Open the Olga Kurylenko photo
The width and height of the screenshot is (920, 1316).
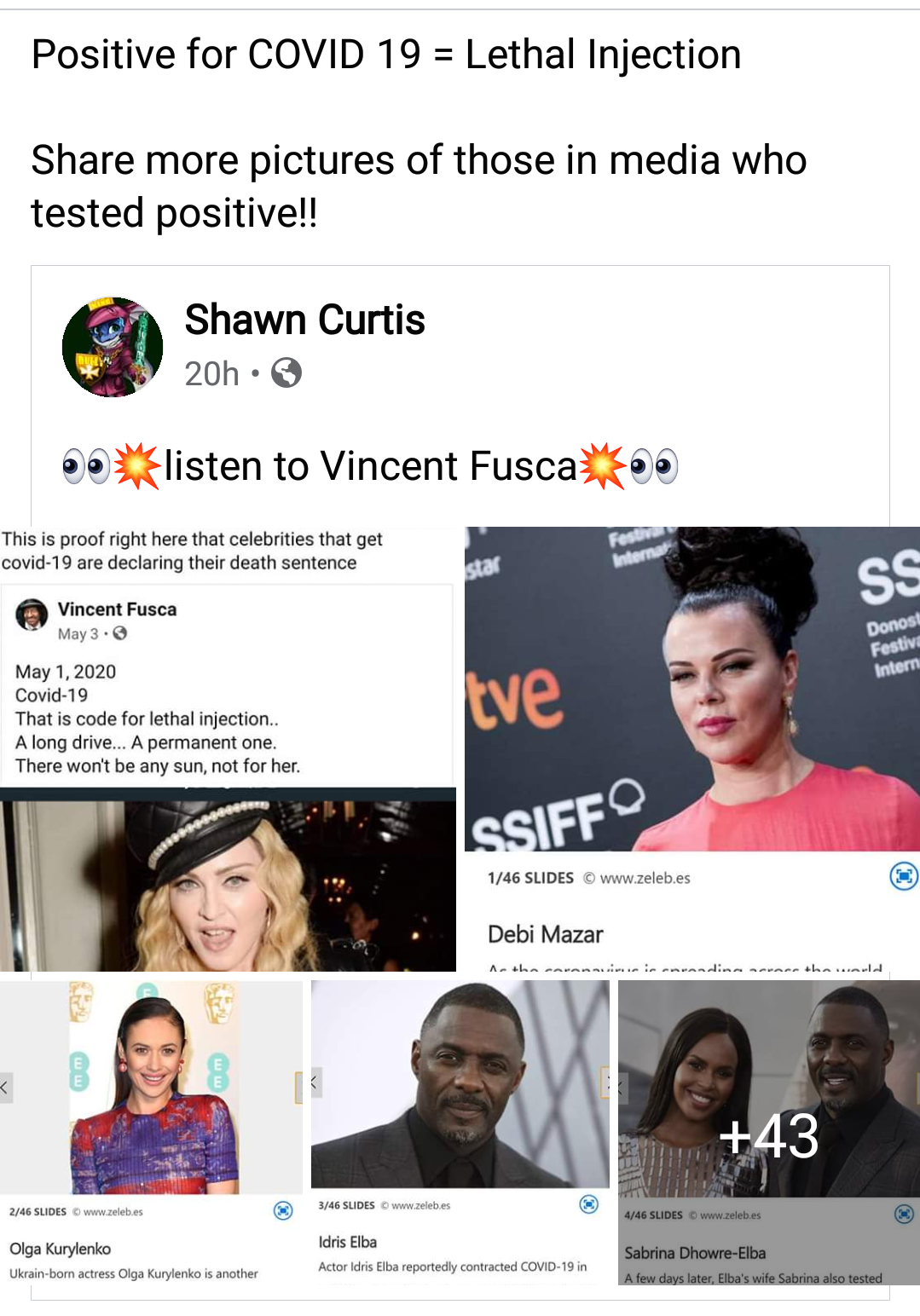click(152, 1088)
